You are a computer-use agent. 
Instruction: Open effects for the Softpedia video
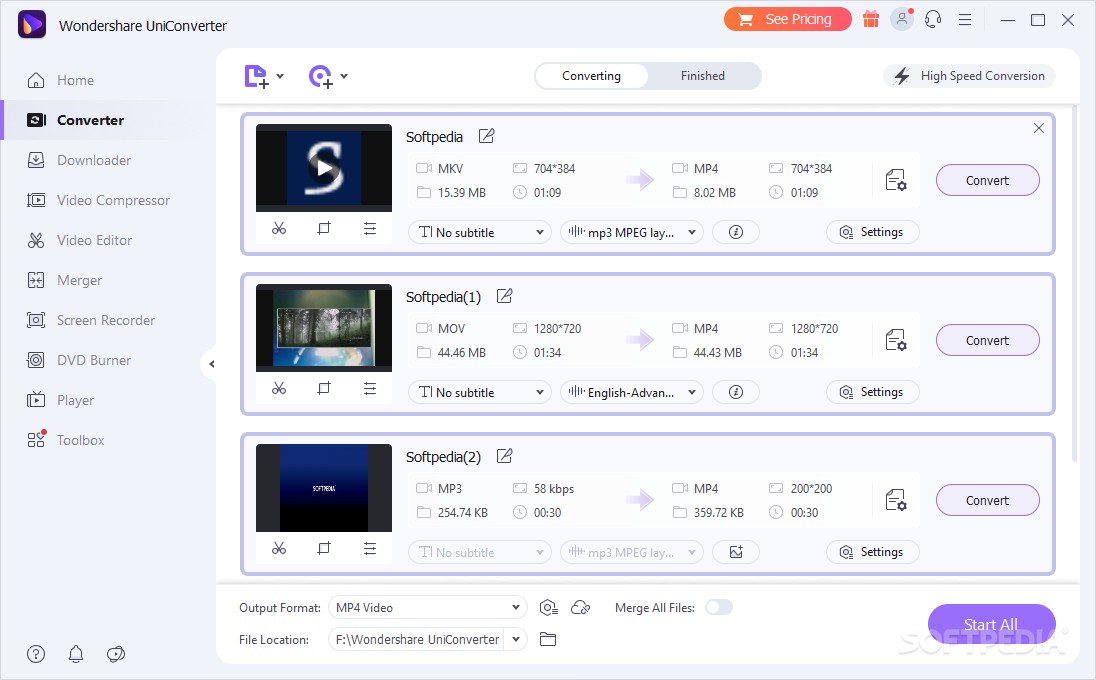[x=370, y=229]
